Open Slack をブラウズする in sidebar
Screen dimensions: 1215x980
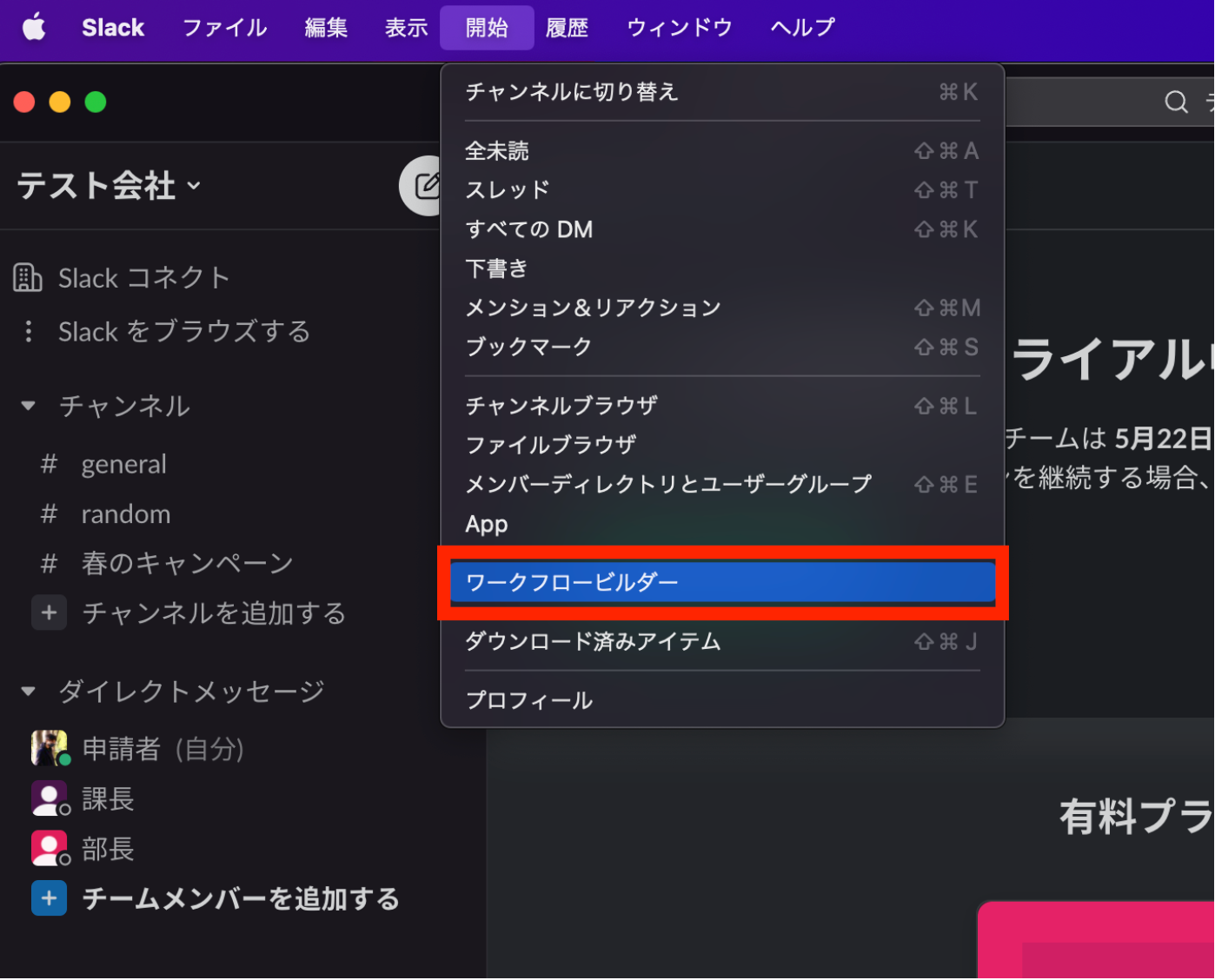click(x=184, y=331)
